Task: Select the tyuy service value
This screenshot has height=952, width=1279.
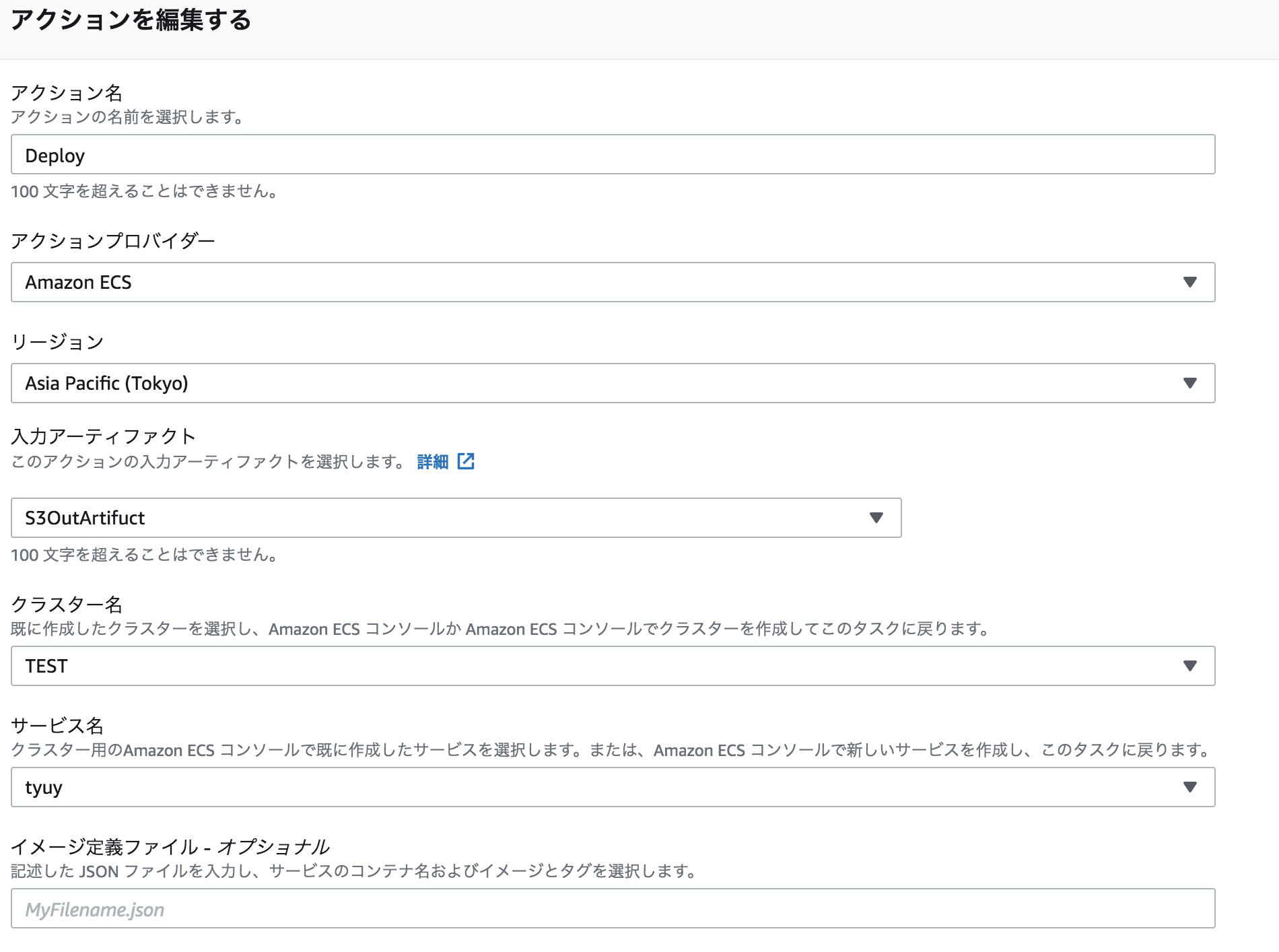Action: click(x=44, y=786)
